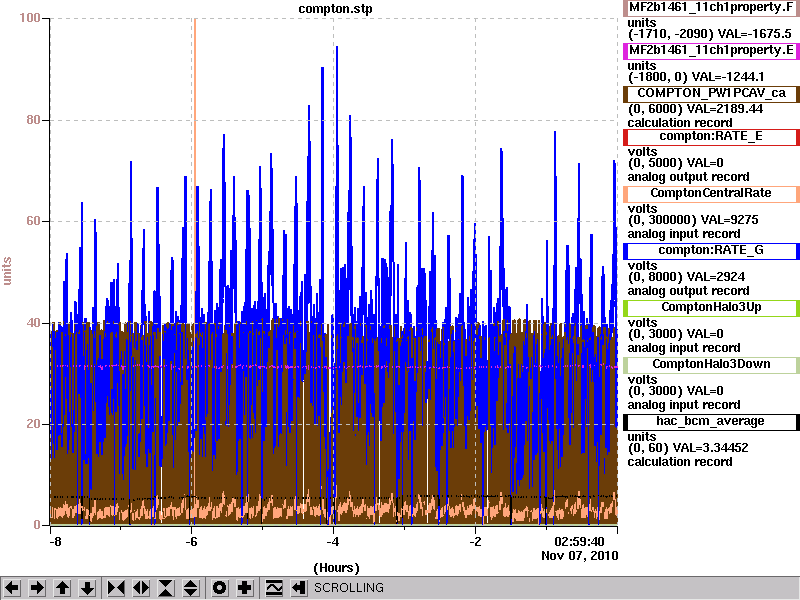Click 'analog input record' under ComptonHalo3Down
Viewport: 800px width, 600px height.
click(684, 405)
